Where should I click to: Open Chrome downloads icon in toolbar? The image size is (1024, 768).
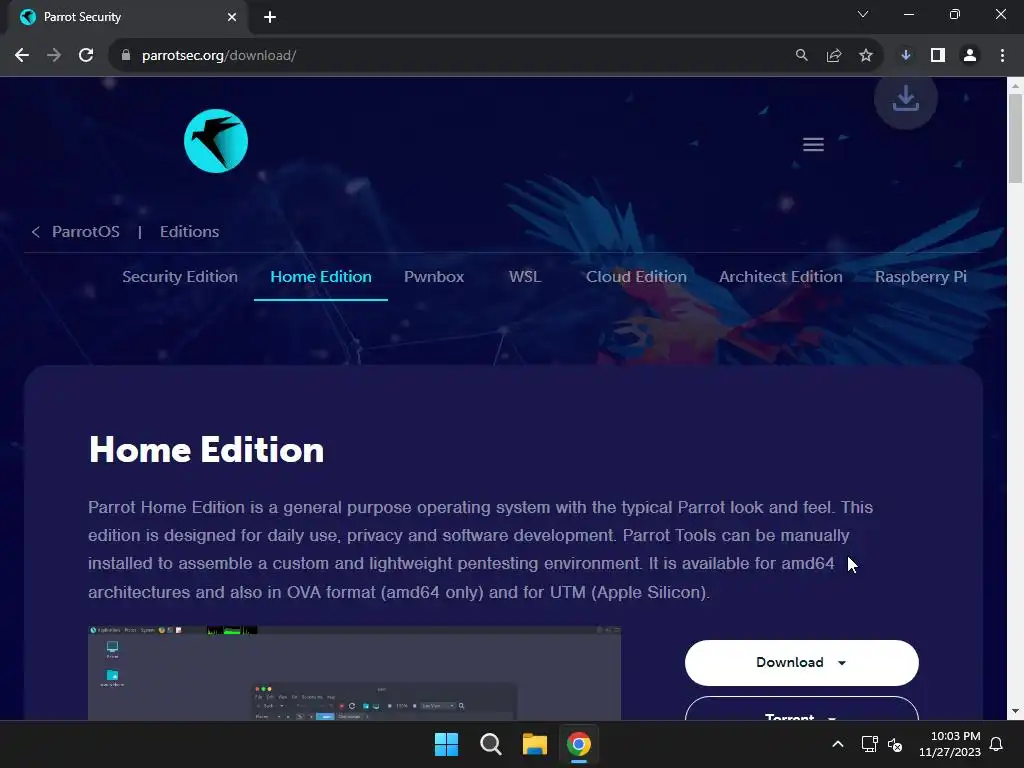[905, 56]
